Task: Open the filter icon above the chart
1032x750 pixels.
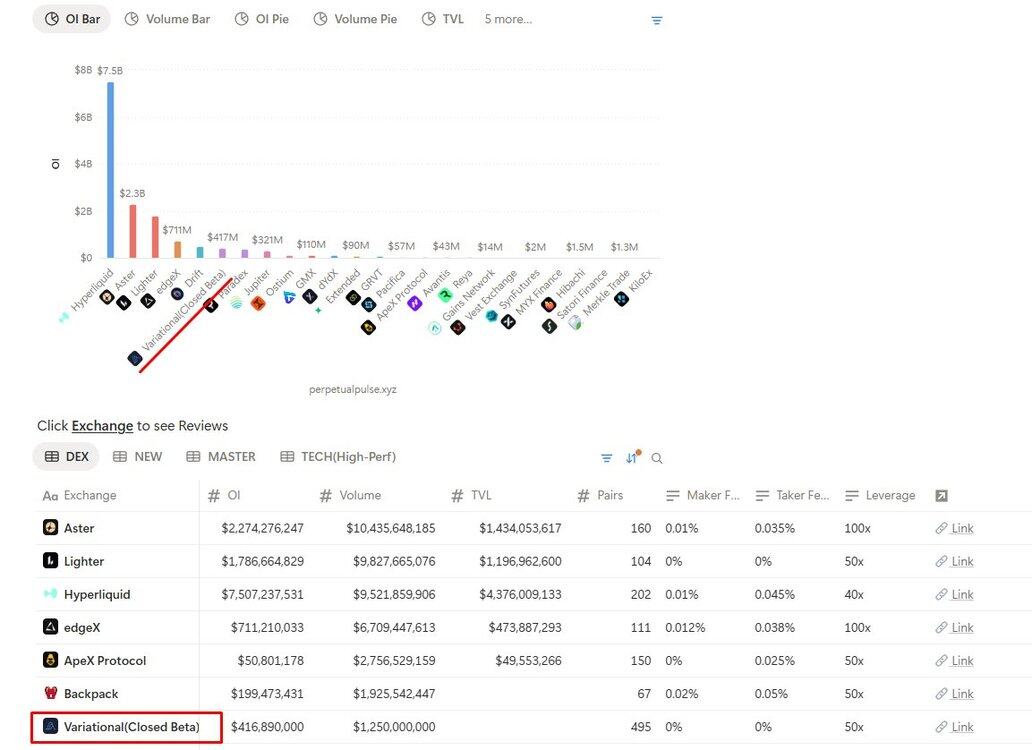Action: pyautogui.click(x=657, y=20)
